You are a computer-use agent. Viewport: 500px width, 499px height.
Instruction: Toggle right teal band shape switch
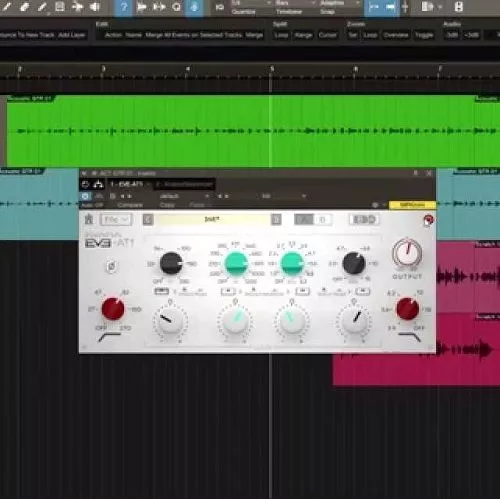302,291
